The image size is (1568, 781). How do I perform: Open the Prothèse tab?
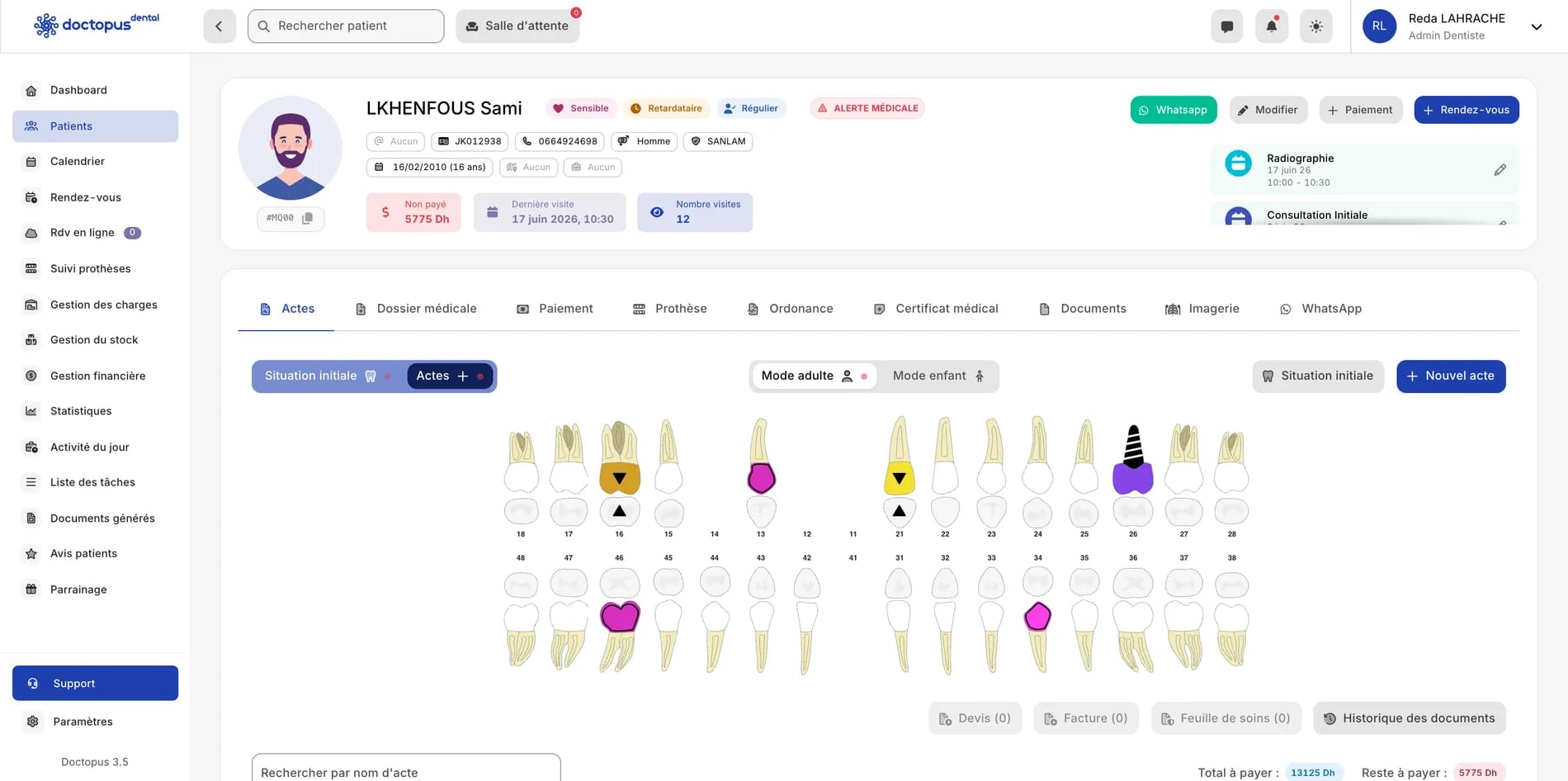pyautogui.click(x=670, y=309)
